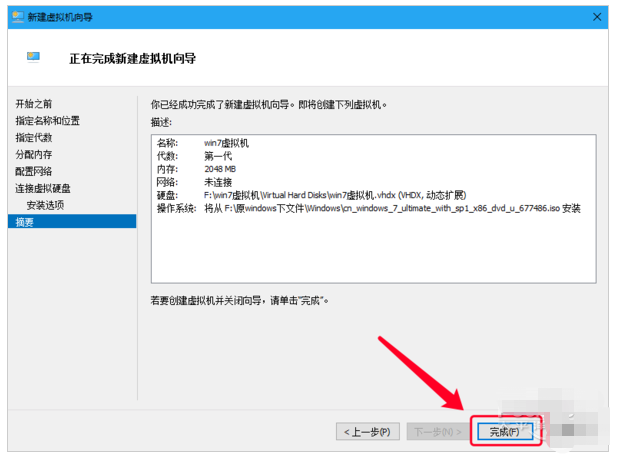The image size is (618, 459).
Task: Close the 新建虚拟机向导 window
Action: [x=597, y=17]
